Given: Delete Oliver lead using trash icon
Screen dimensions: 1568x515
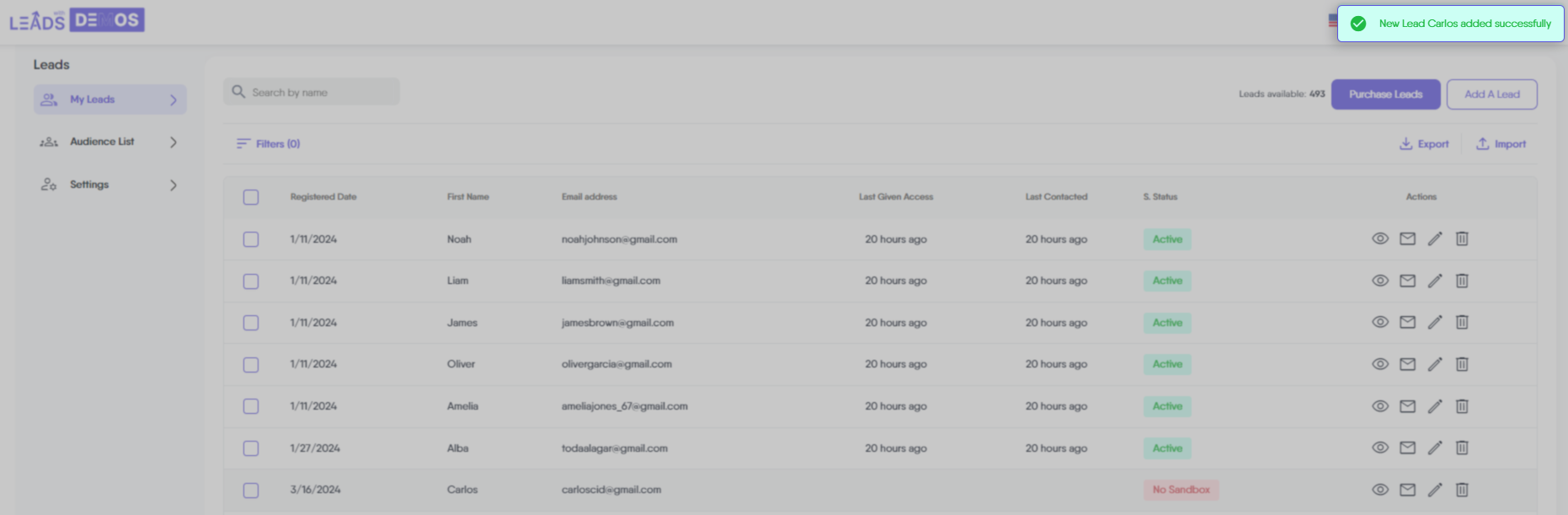Looking at the screenshot, I should 1462,364.
